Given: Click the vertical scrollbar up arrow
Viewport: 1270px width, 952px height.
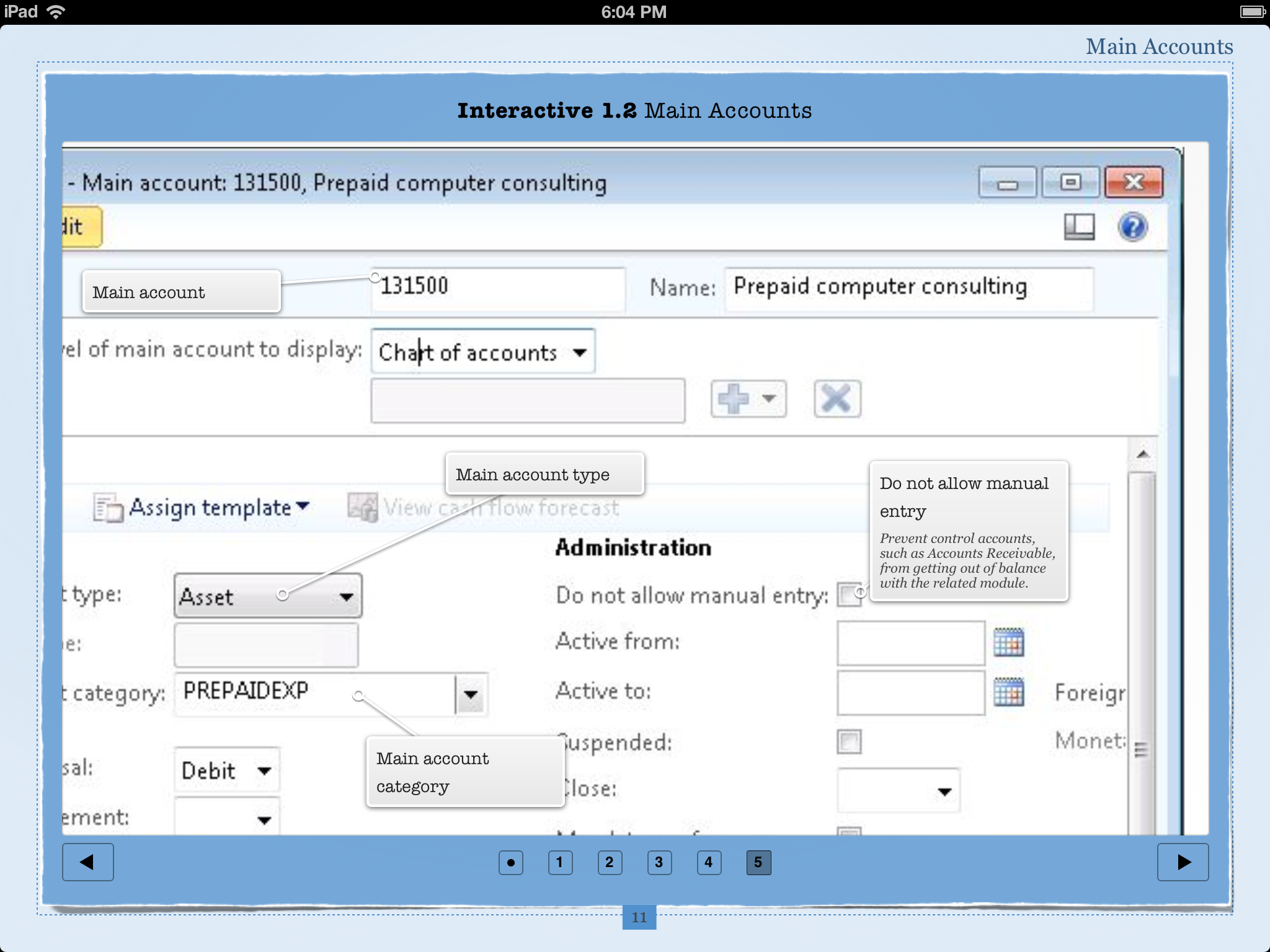Looking at the screenshot, I should coord(1142,454).
